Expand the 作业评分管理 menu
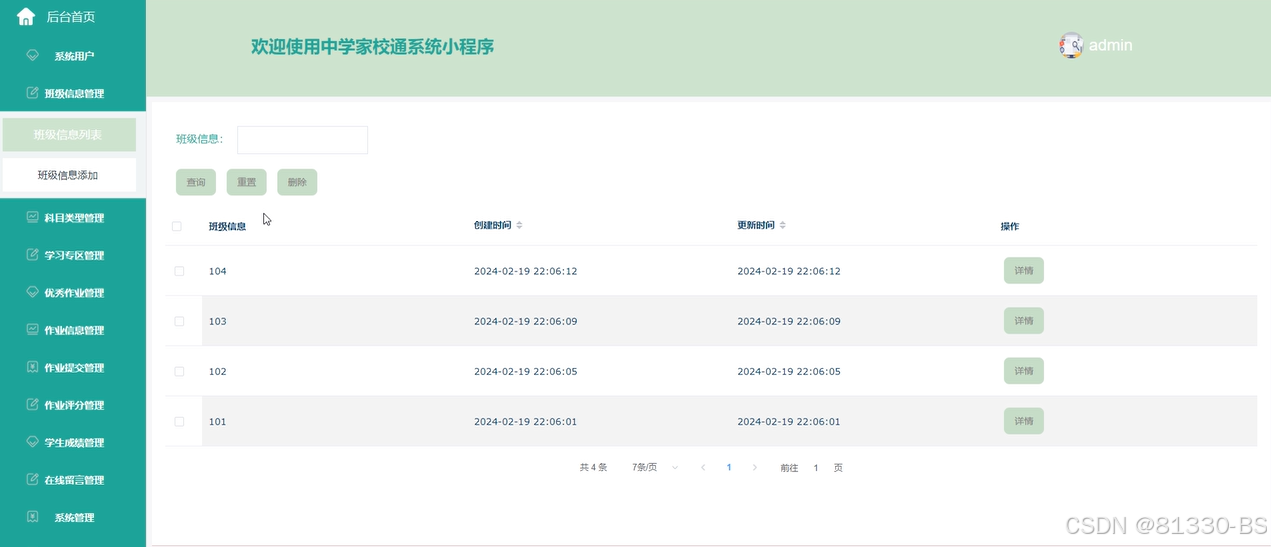 73,405
